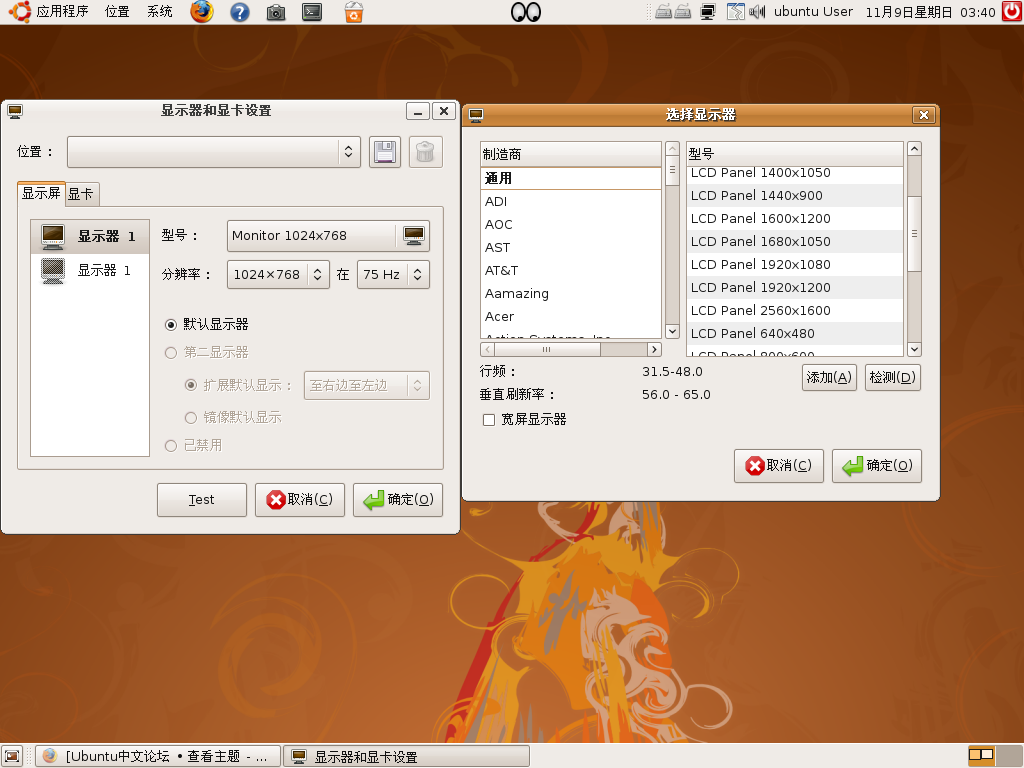Open the 位置 location dropdown
The height and width of the screenshot is (768, 1024).
pyautogui.click(x=214, y=152)
